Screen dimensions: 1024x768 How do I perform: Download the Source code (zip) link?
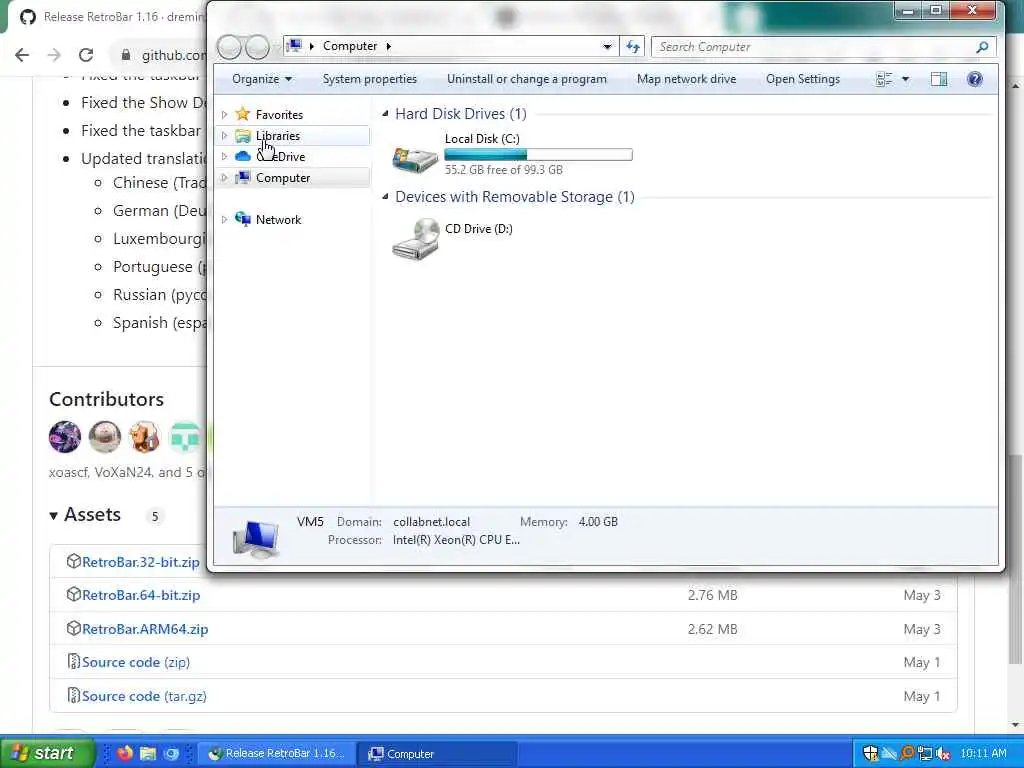(136, 662)
